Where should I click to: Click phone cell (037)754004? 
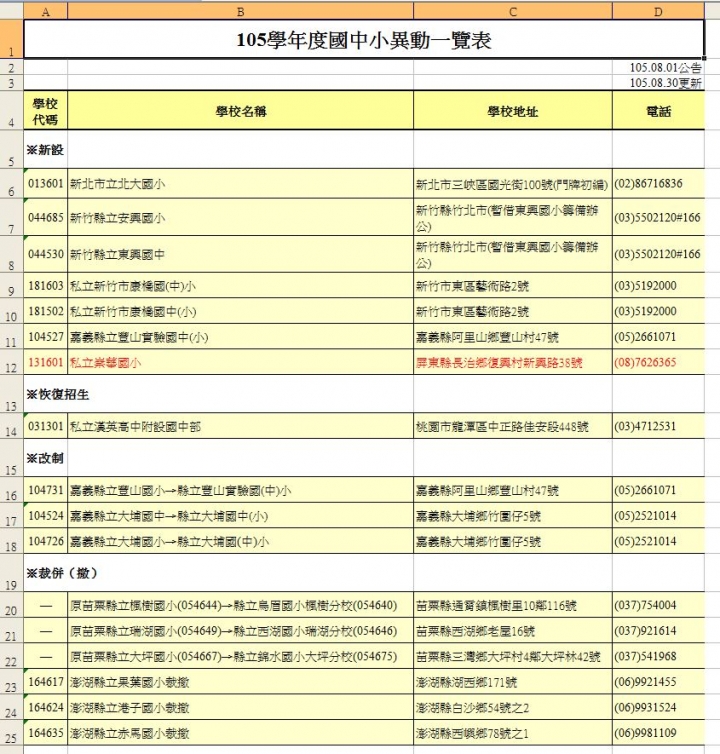coord(658,605)
